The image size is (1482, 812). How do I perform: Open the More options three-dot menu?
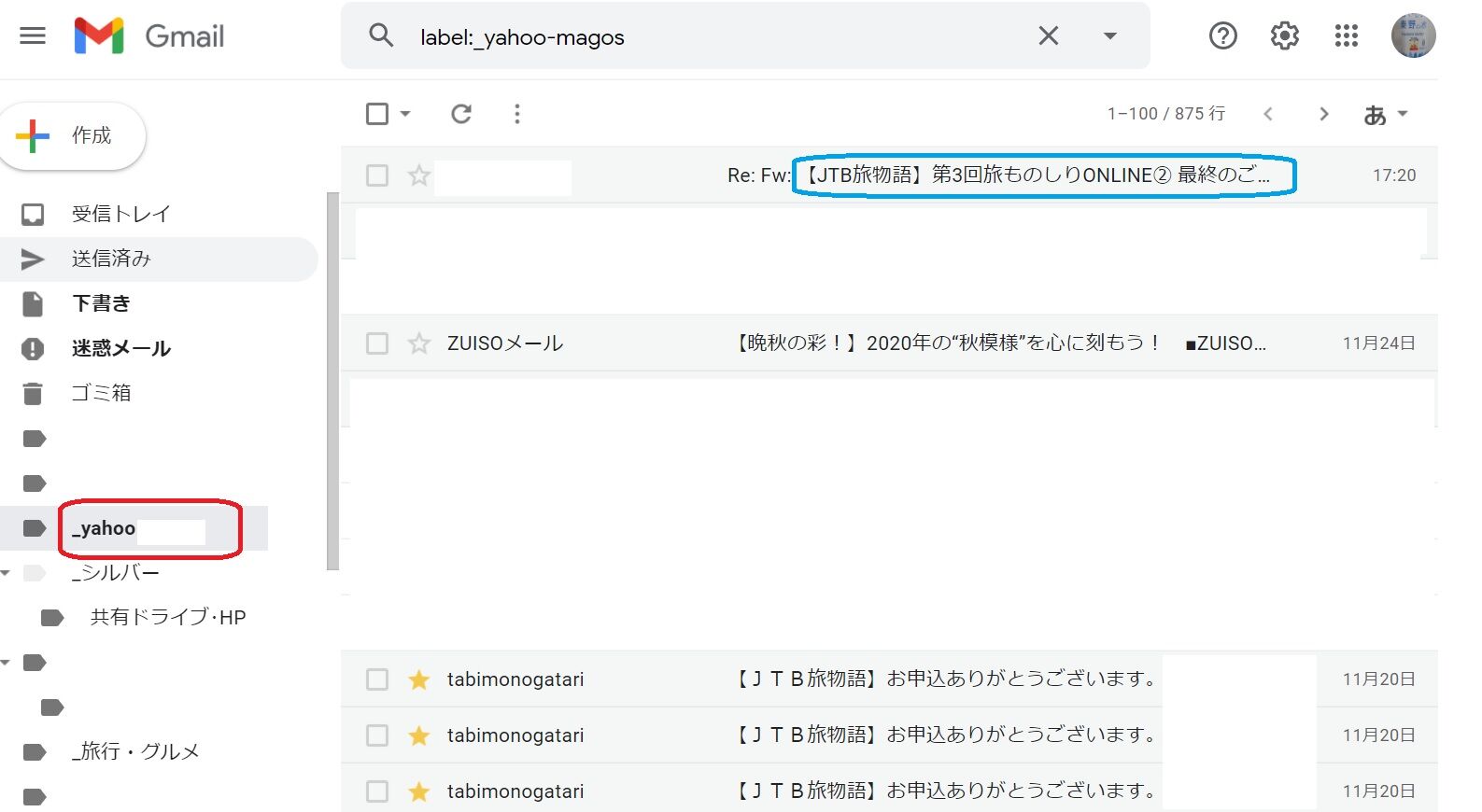[517, 114]
